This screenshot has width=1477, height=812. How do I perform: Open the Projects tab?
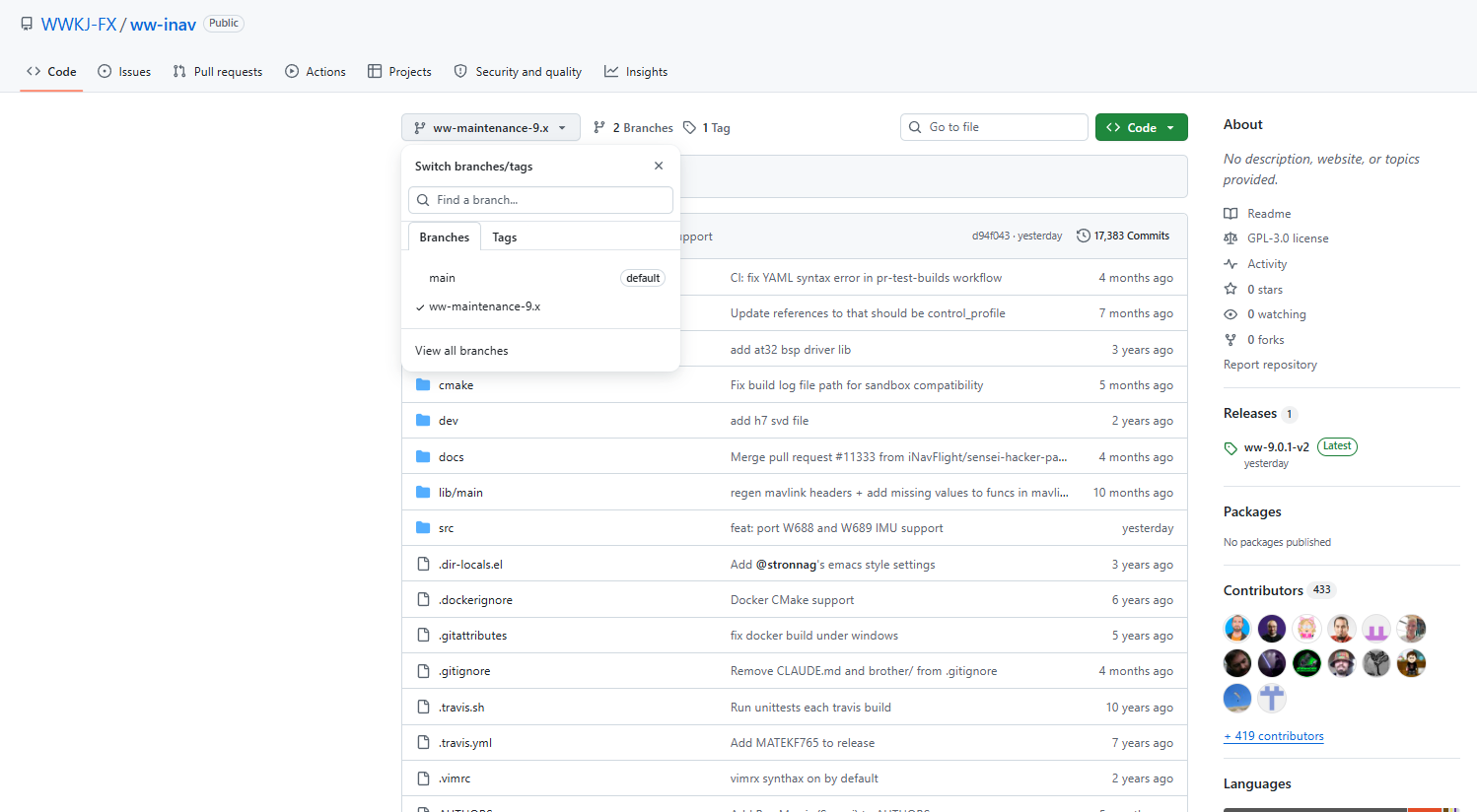tap(399, 72)
